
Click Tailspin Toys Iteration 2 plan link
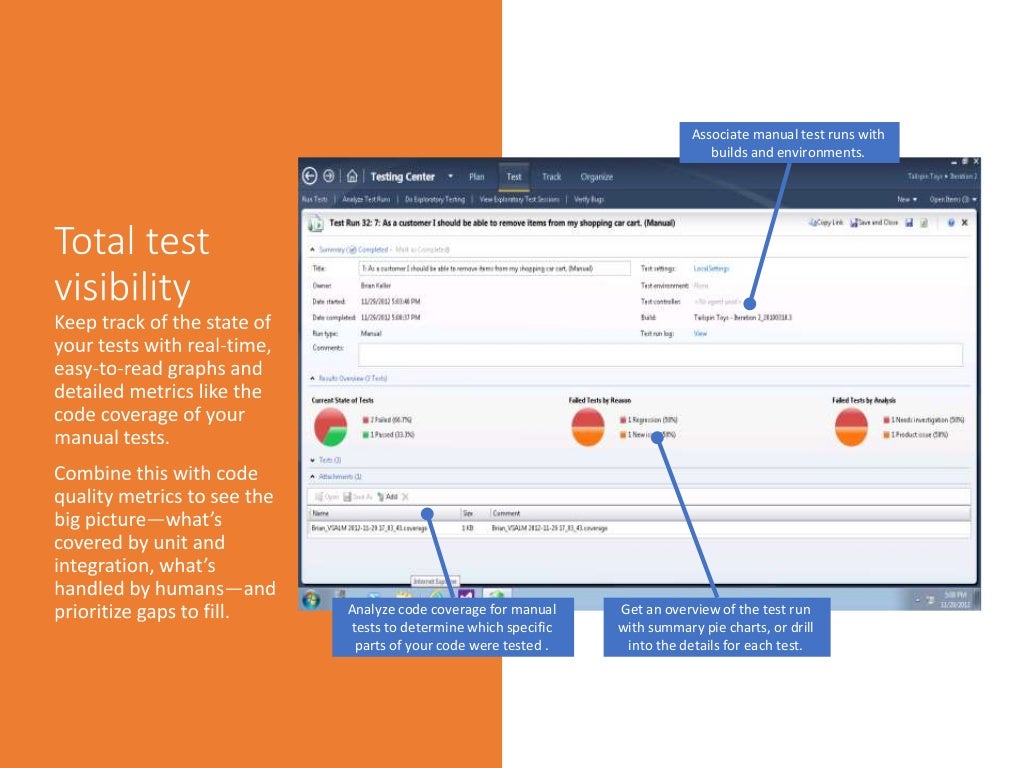pos(942,176)
